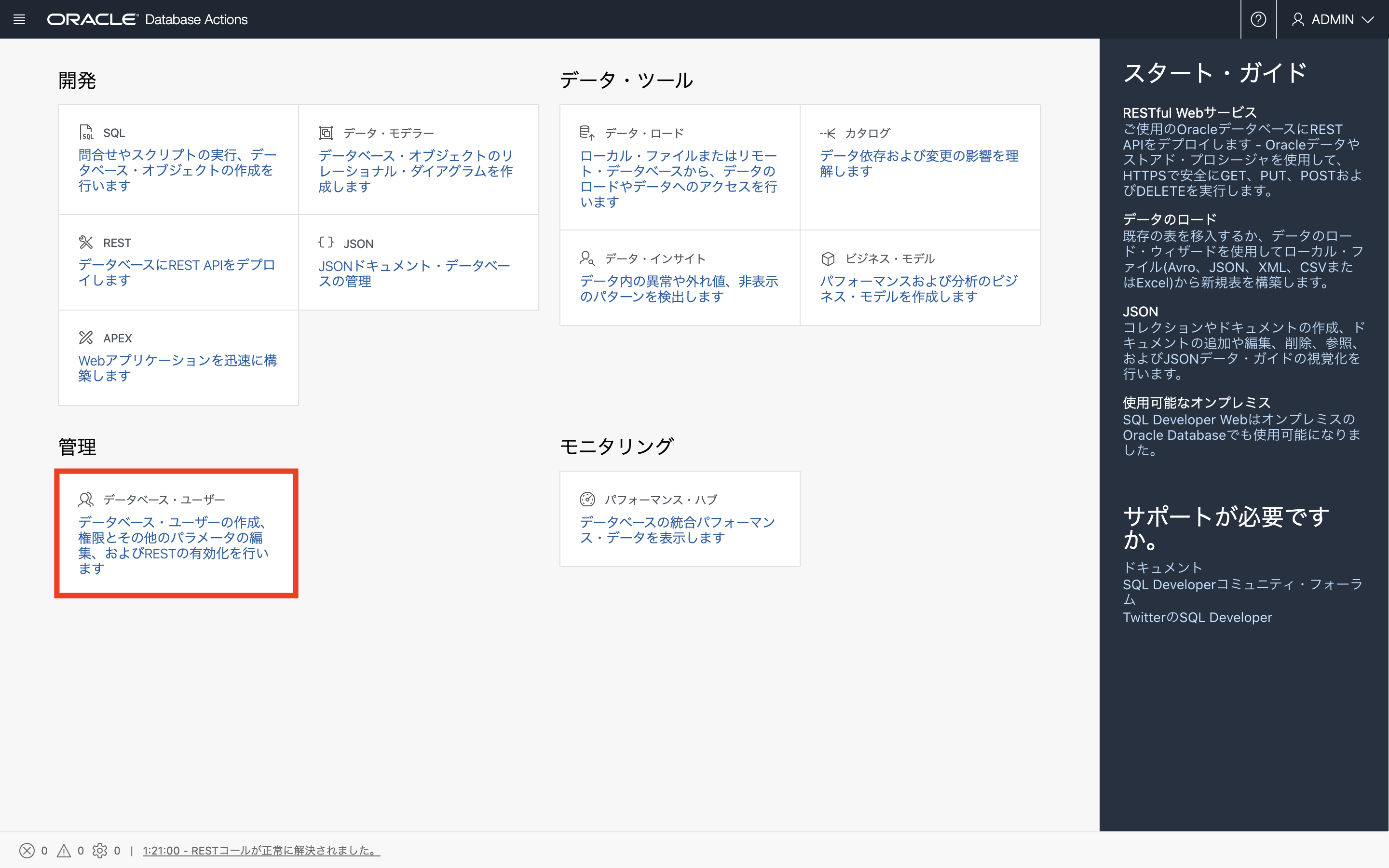Image resolution: width=1389 pixels, height=868 pixels.
Task: Open the hamburger navigation menu
Action: click(19, 19)
